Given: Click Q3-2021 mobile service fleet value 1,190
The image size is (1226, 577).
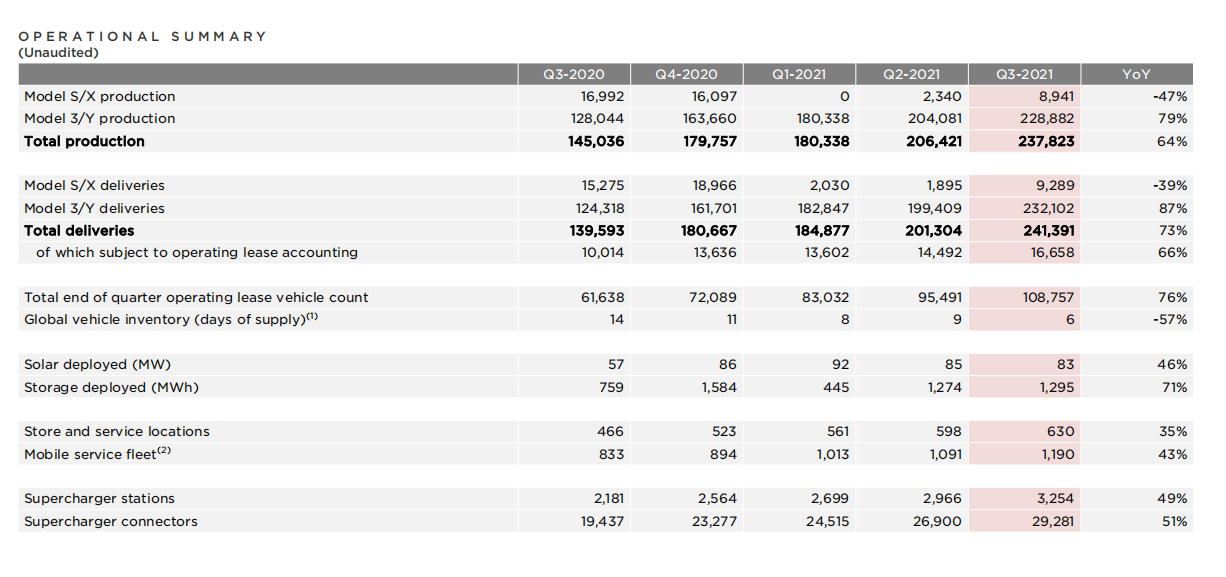Looking at the screenshot, I should [x=1058, y=454].
